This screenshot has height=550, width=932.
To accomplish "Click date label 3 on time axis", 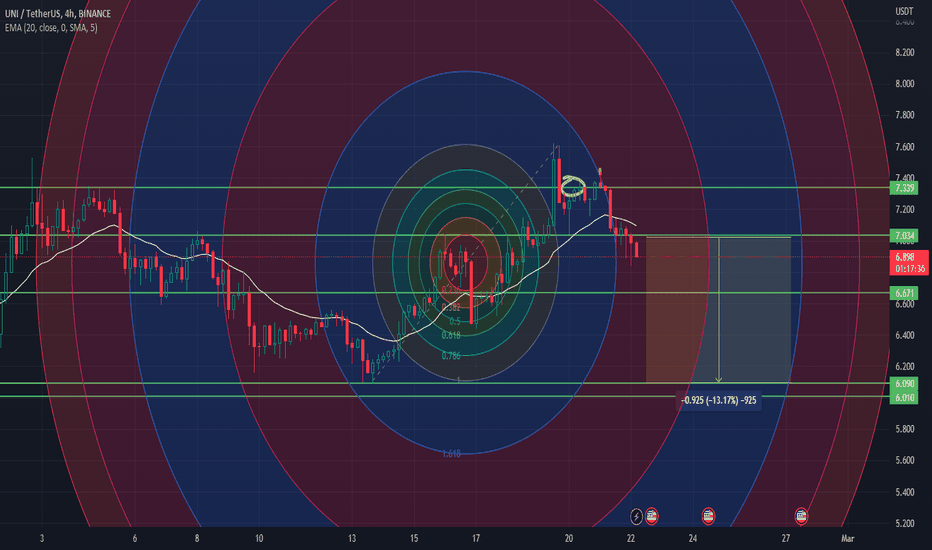I will (42, 539).
